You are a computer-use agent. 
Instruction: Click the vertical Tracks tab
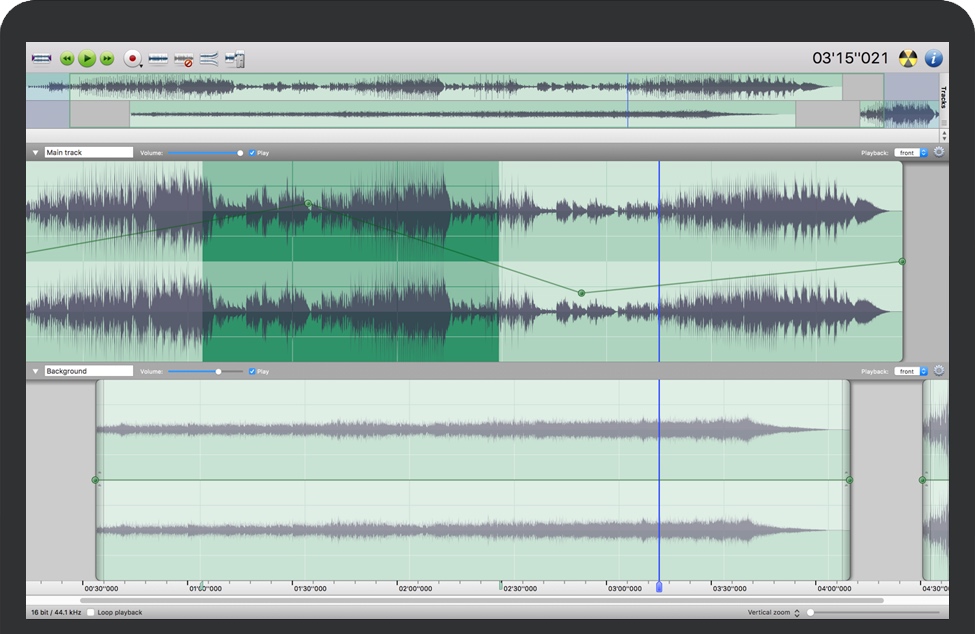(943, 97)
